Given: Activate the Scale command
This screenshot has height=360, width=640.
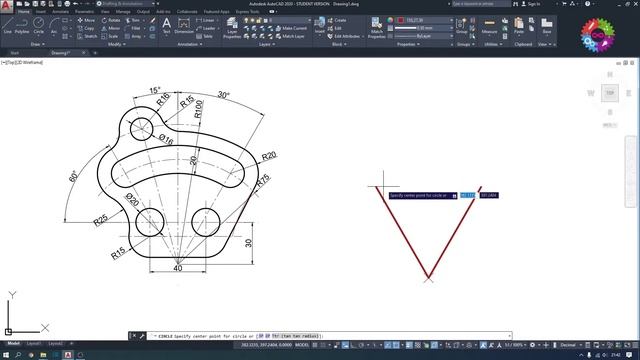Looking at the screenshot, I should tap(110, 36).
